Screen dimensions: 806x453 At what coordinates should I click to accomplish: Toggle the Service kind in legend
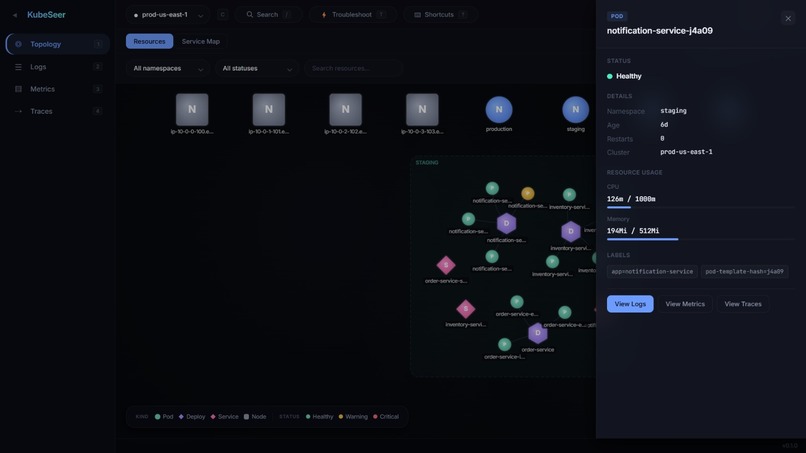click(224, 416)
